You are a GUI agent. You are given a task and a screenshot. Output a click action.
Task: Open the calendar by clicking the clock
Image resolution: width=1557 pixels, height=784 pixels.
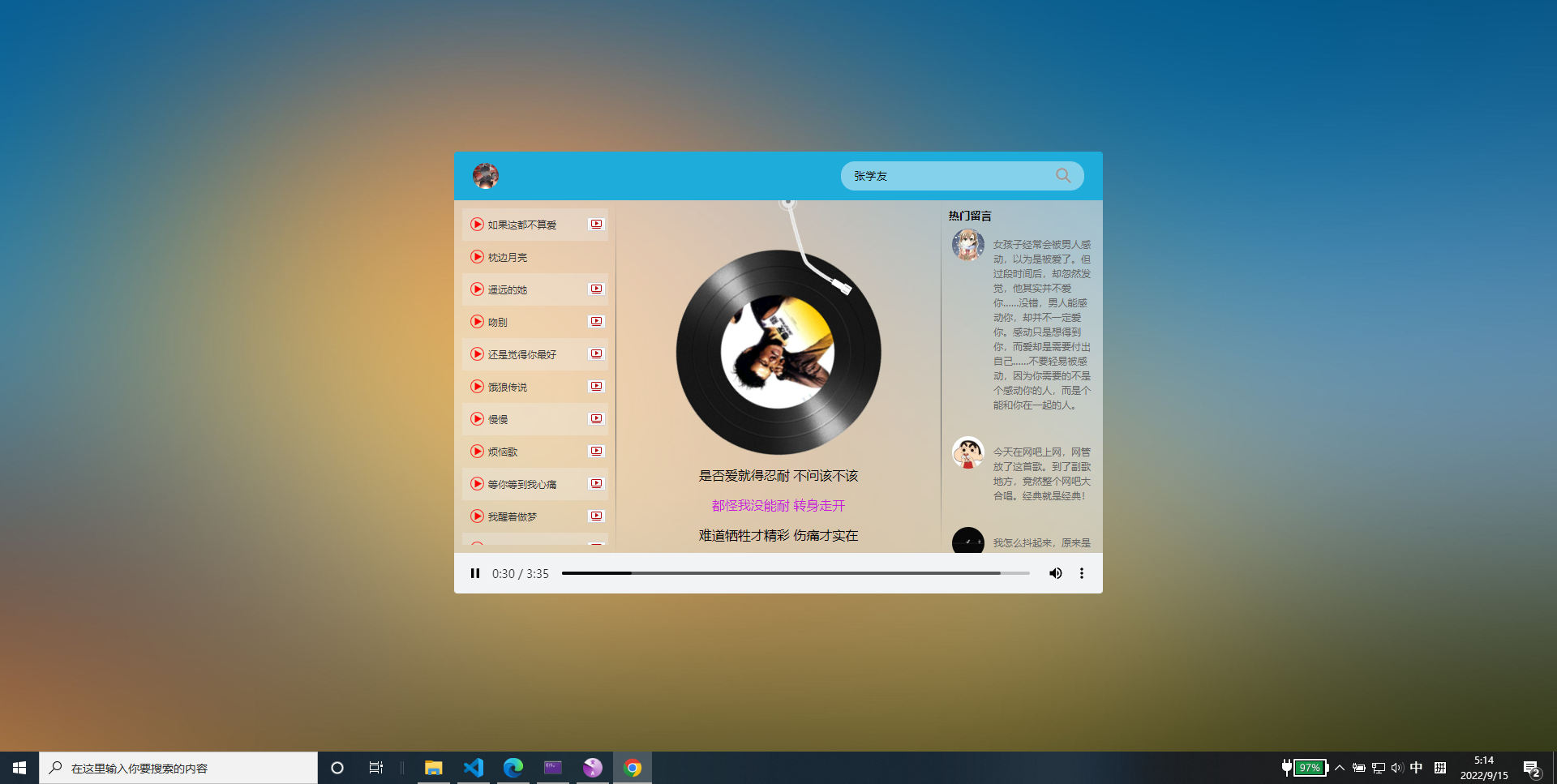(1484, 767)
